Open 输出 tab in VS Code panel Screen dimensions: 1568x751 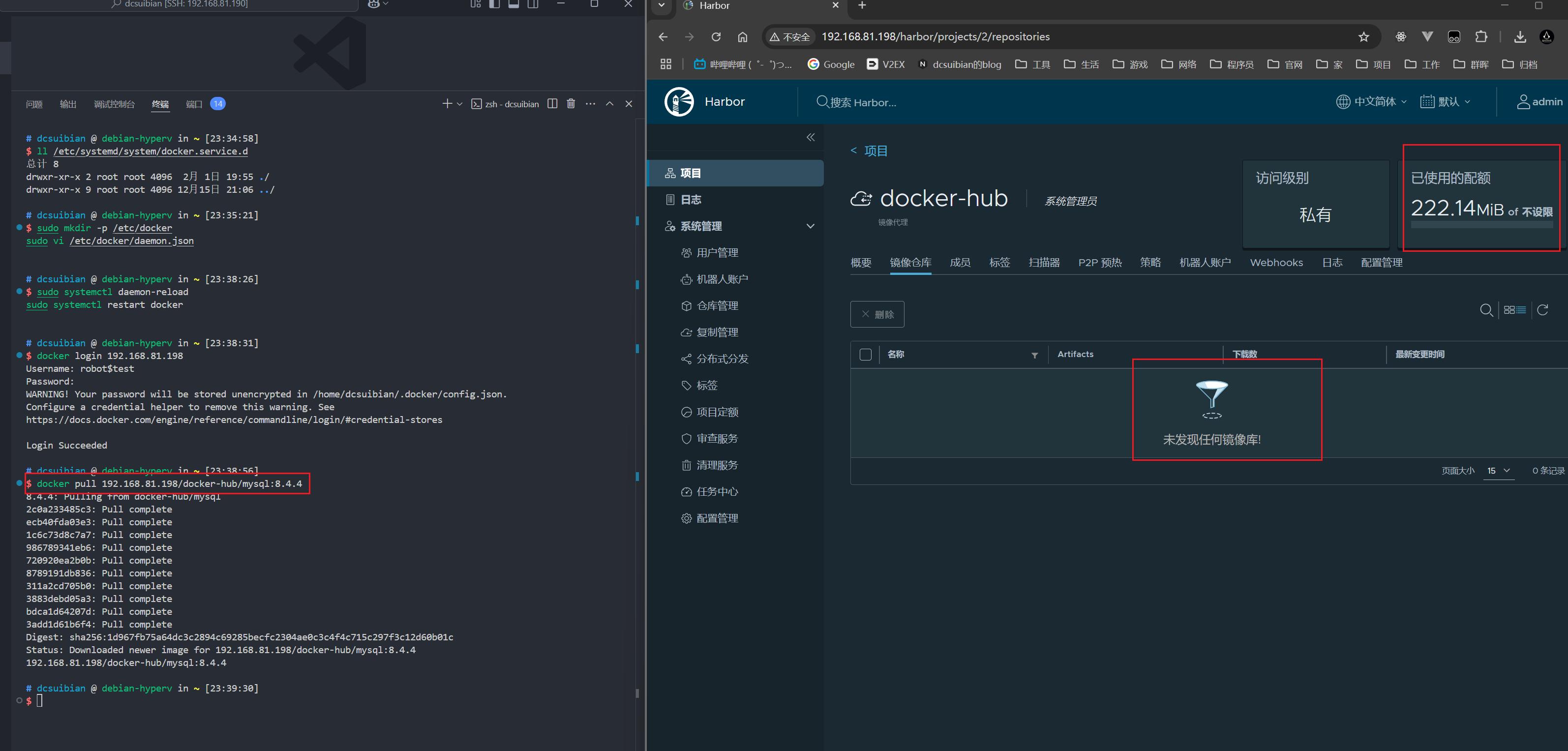pos(68,104)
